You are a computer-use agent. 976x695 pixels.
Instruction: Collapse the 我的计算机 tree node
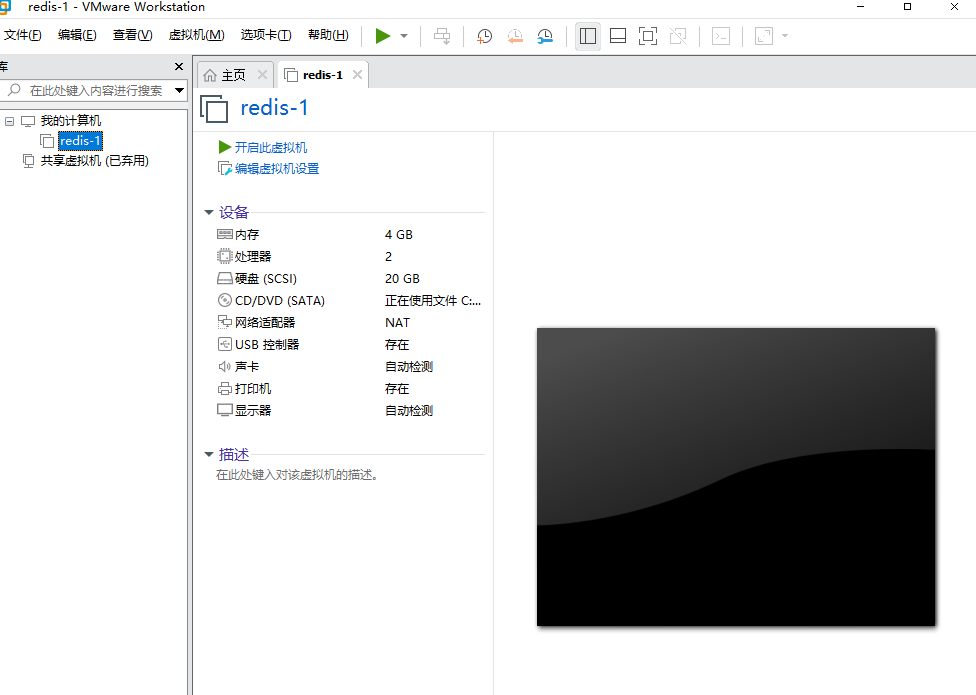[x=9, y=121]
